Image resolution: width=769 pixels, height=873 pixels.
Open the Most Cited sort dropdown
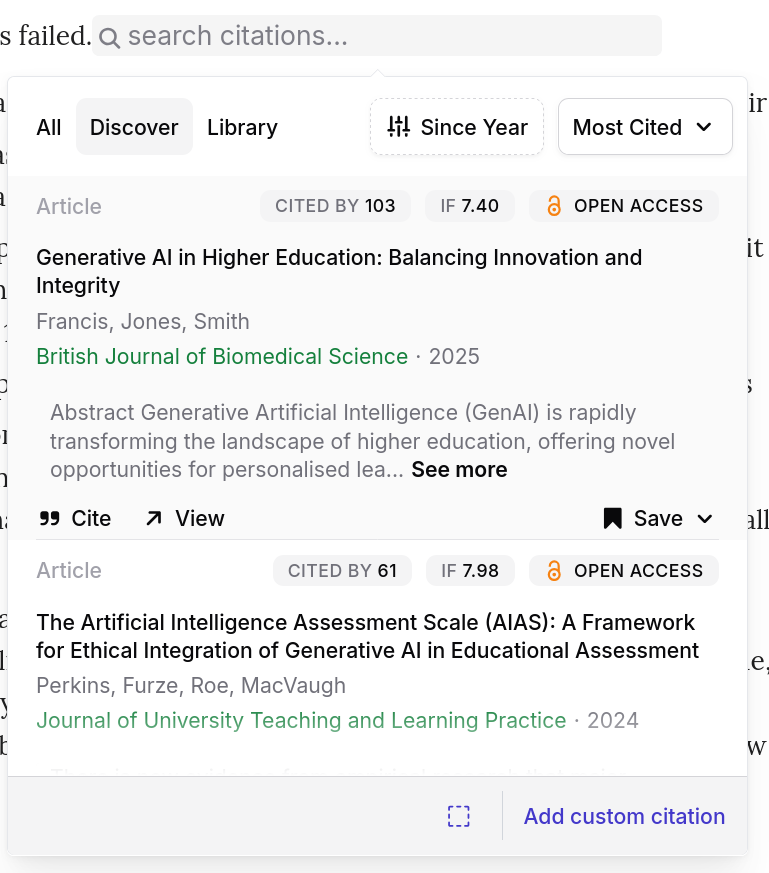pos(645,127)
